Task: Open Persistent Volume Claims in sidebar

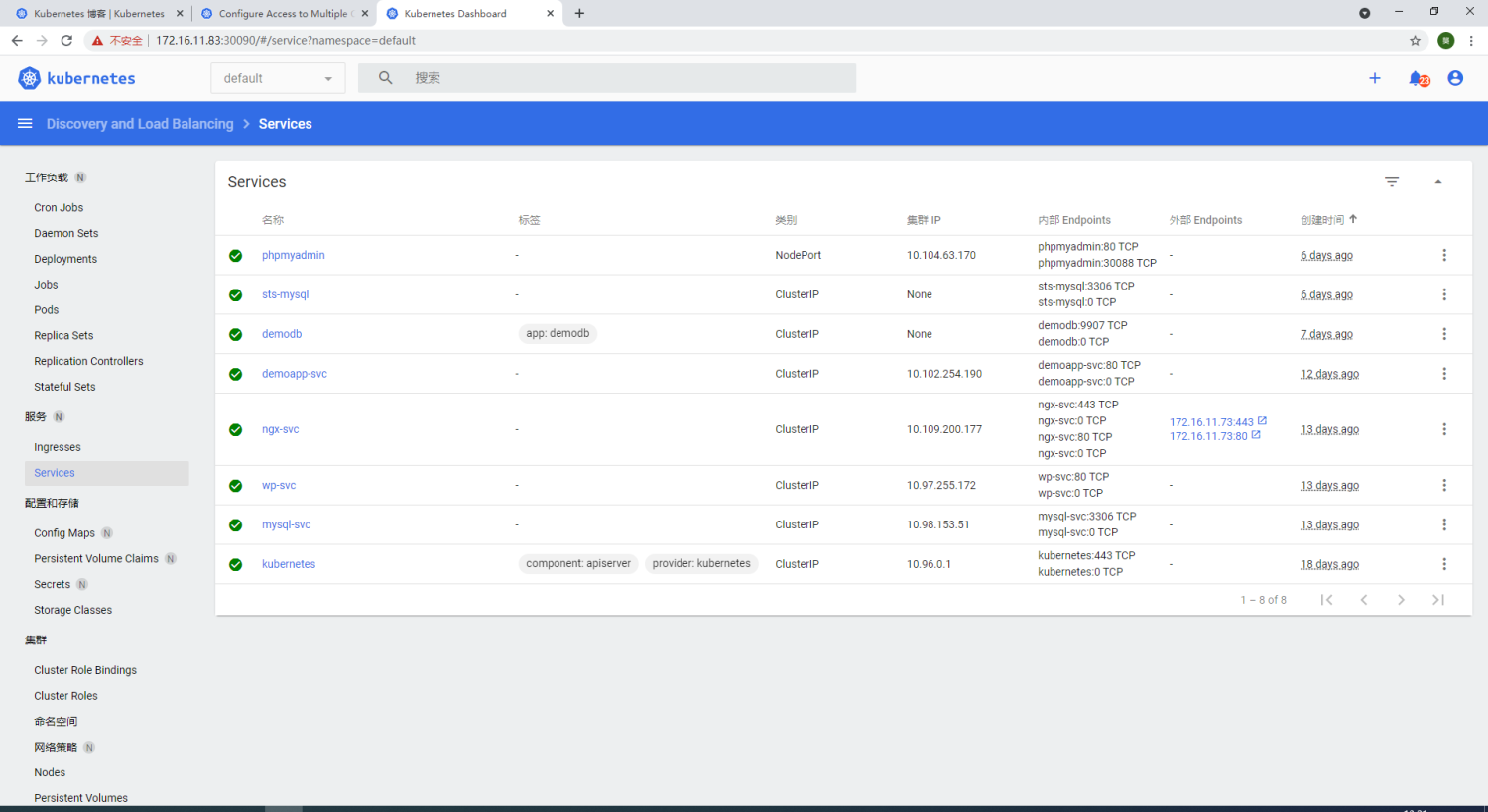Action: tap(96, 559)
